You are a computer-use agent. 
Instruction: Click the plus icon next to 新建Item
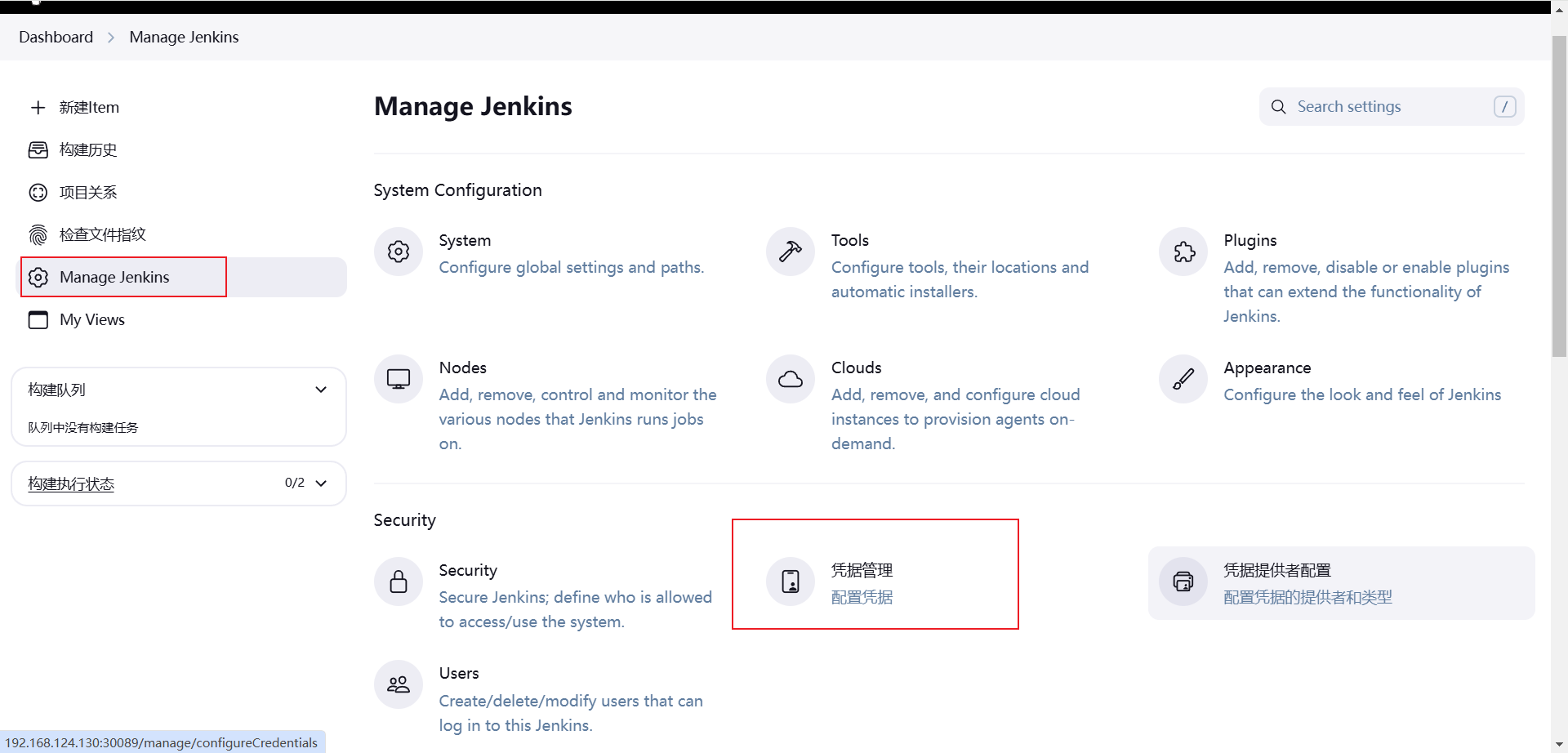coord(38,108)
